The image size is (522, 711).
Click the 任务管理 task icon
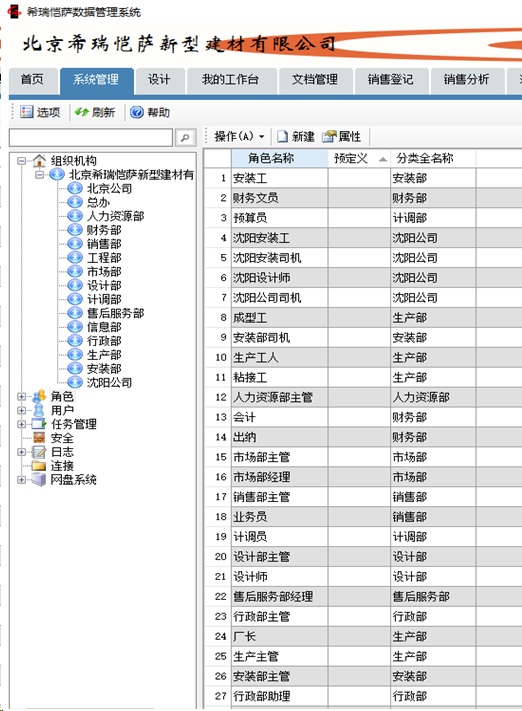39,424
